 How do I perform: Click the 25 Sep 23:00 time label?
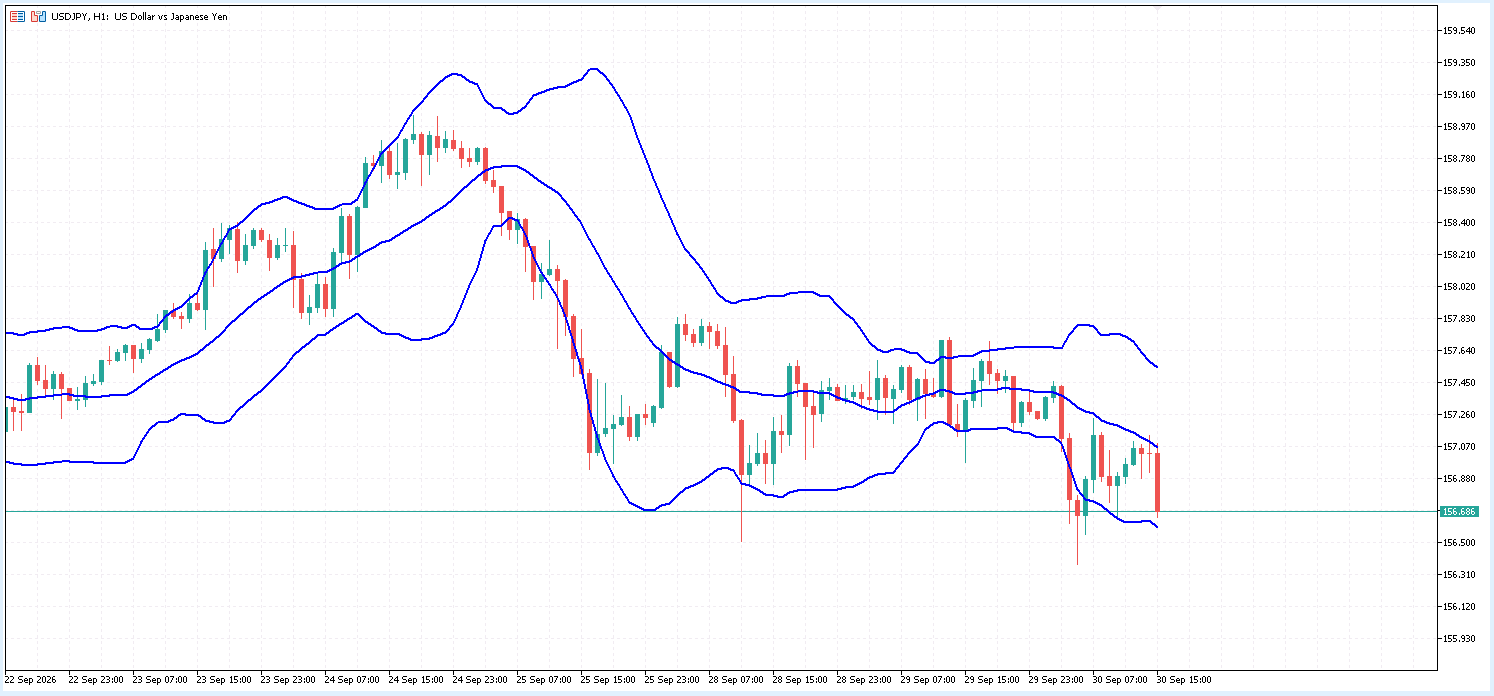pyautogui.click(x=672, y=680)
